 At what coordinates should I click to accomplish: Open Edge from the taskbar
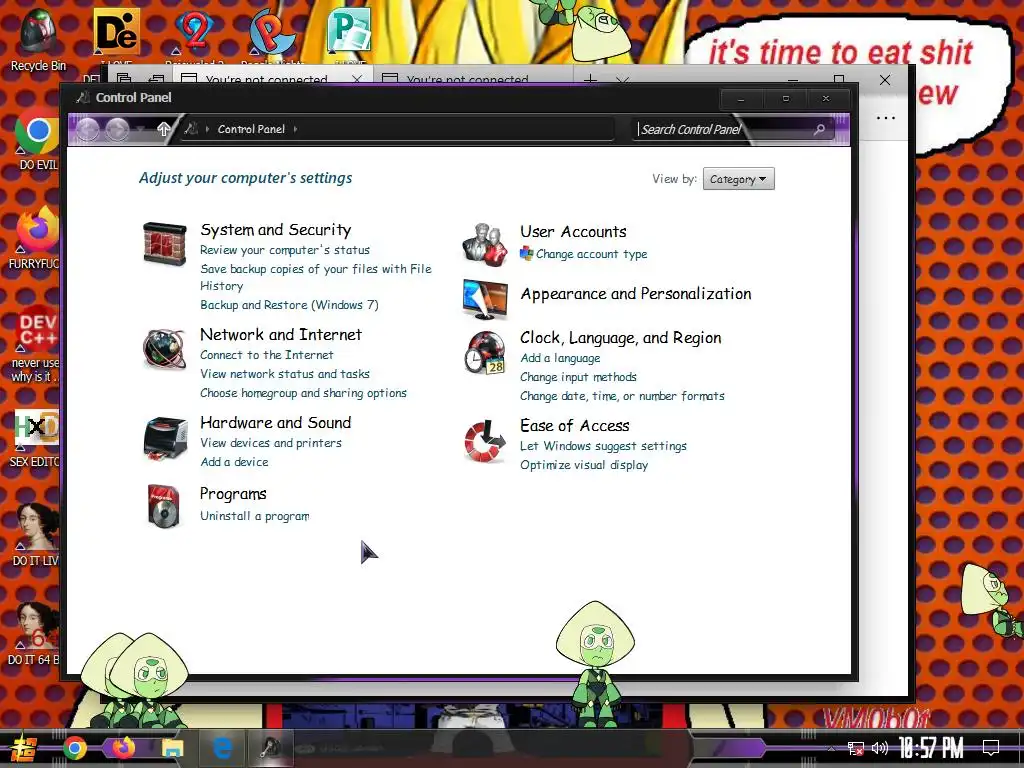(x=221, y=748)
